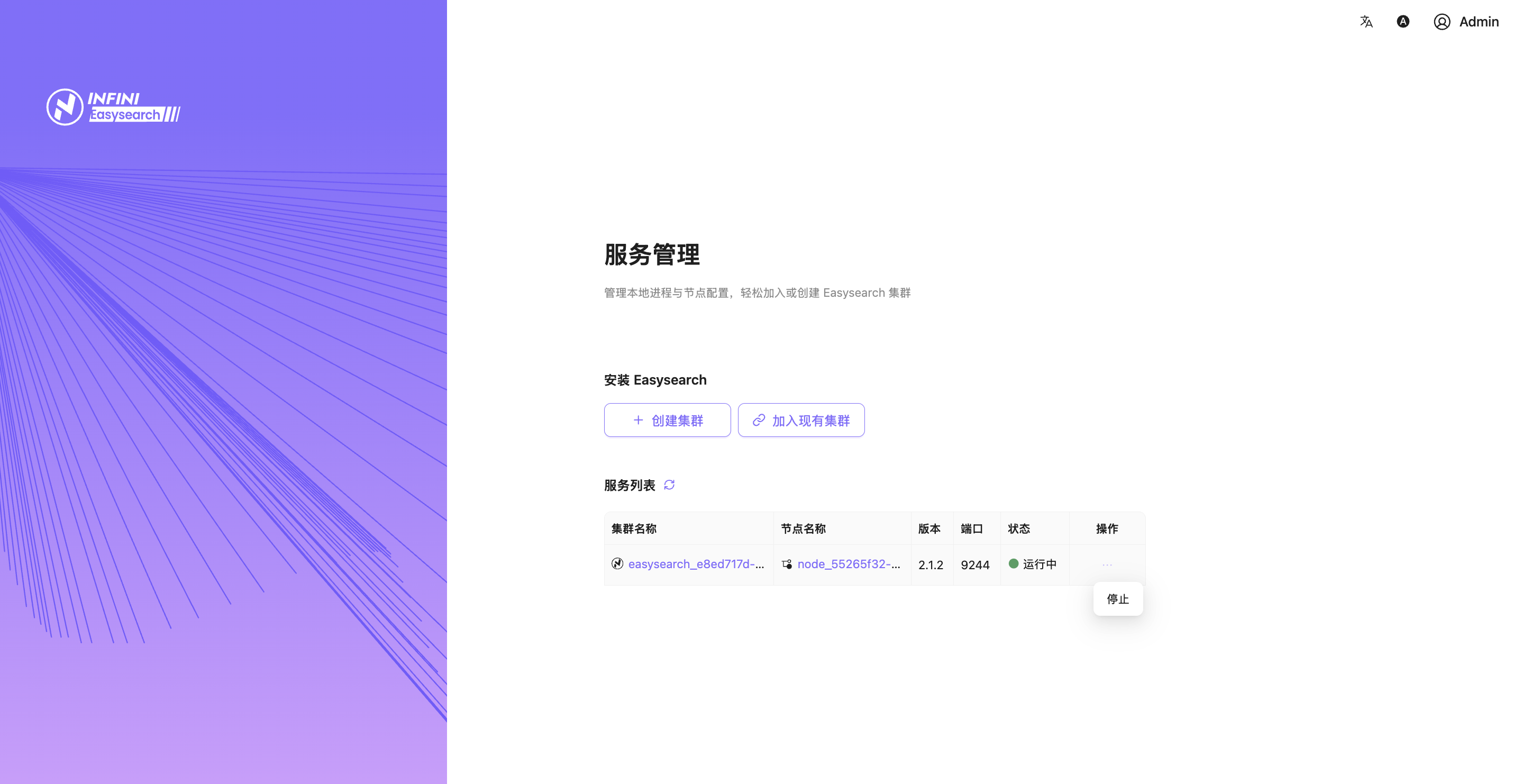Refresh the 服务列表 service list
The height and width of the screenshot is (784, 1513).
[x=669, y=485]
